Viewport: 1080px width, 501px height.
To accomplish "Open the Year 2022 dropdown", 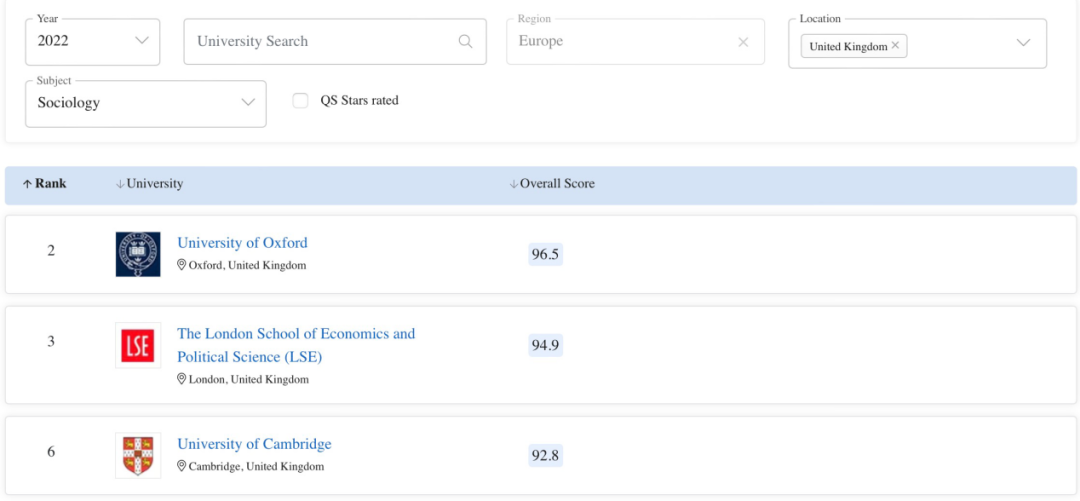I will pyautogui.click(x=92, y=41).
